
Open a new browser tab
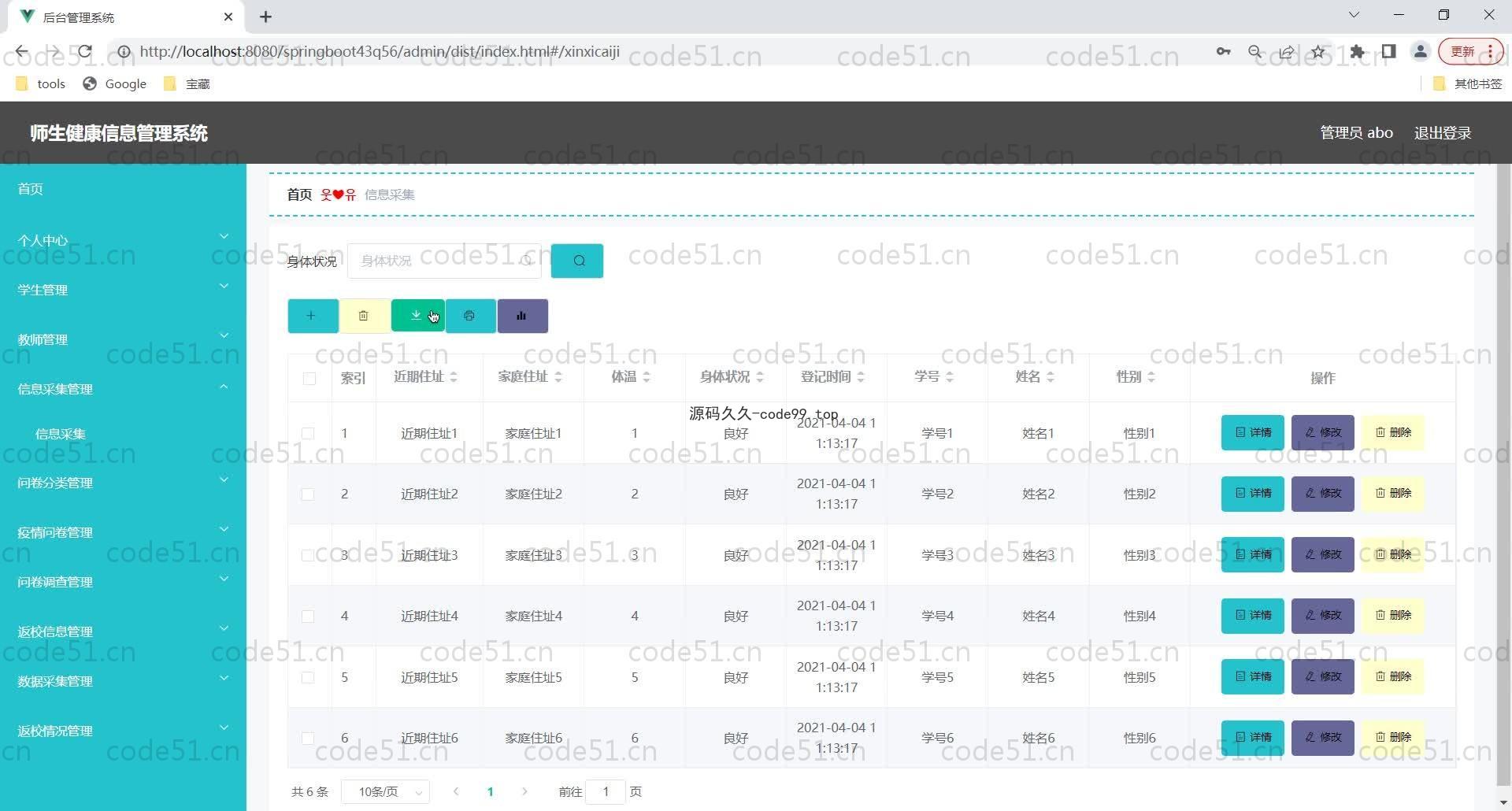coord(265,17)
